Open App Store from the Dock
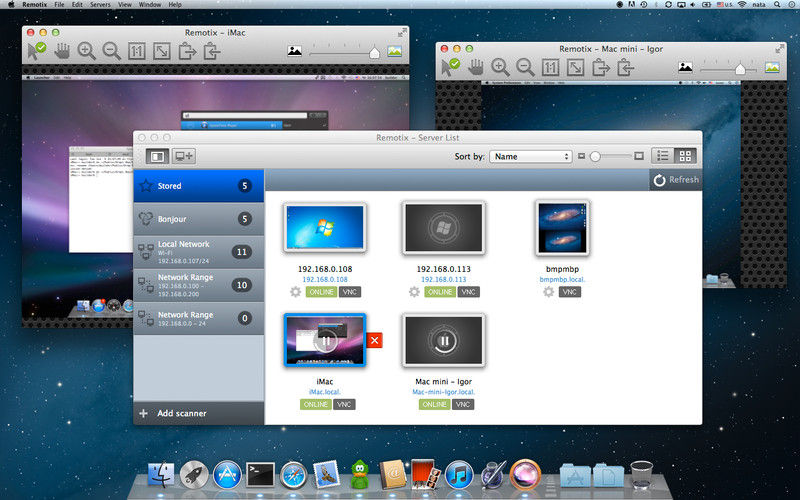Screen dimensions: 800x500 tap(227, 475)
